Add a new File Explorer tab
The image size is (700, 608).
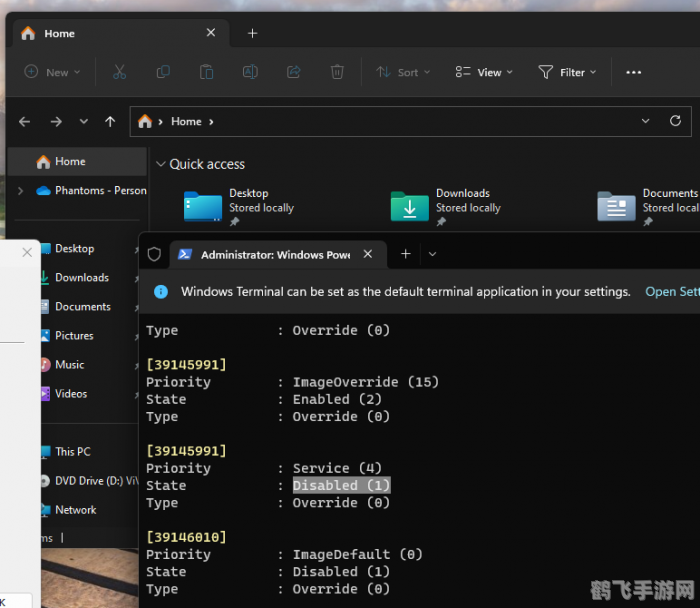pos(252,33)
